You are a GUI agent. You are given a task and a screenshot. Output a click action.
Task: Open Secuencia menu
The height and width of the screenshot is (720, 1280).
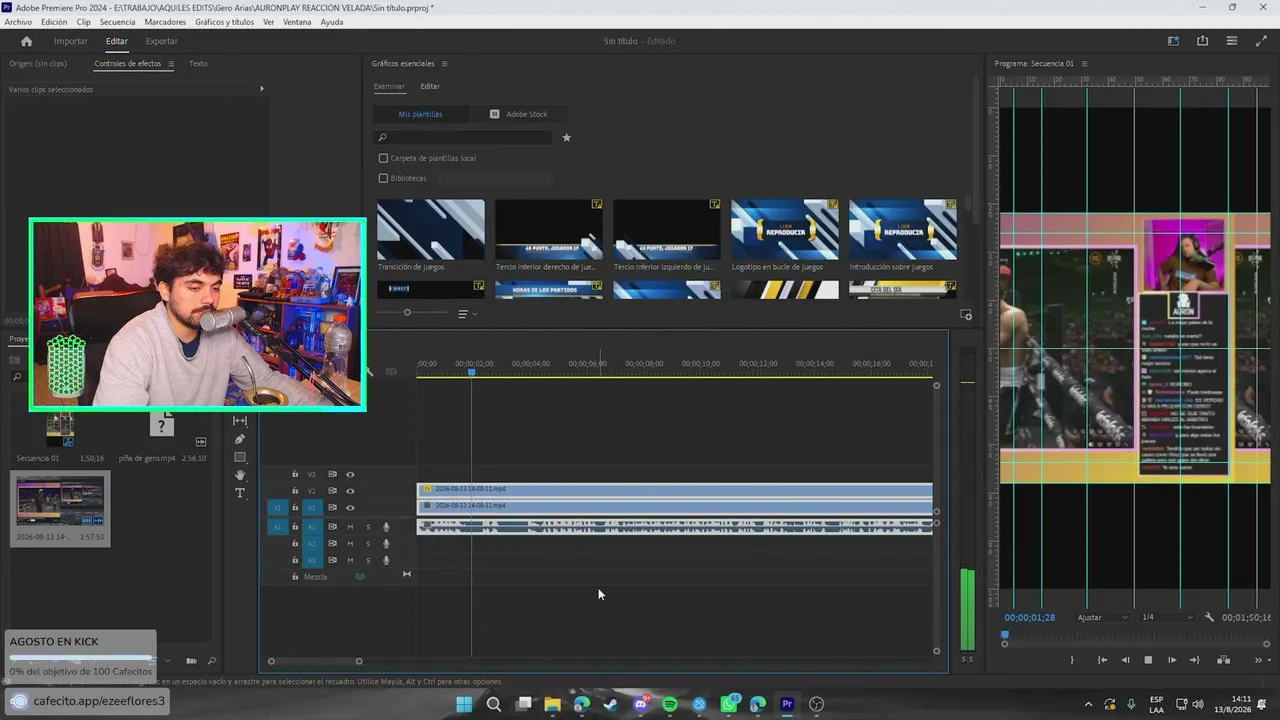[x=117, y=22]
